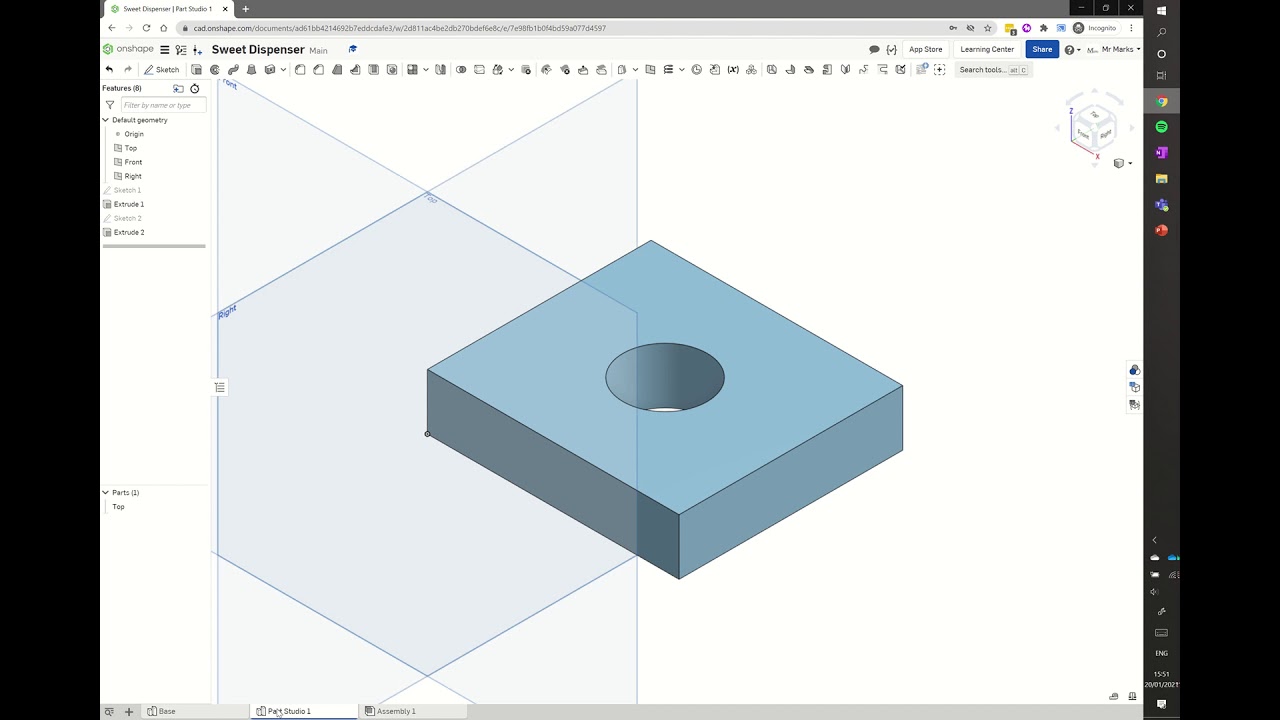1280x720 pixels.
Task: Add a folder in the Features panel
Action: point(178,88)
